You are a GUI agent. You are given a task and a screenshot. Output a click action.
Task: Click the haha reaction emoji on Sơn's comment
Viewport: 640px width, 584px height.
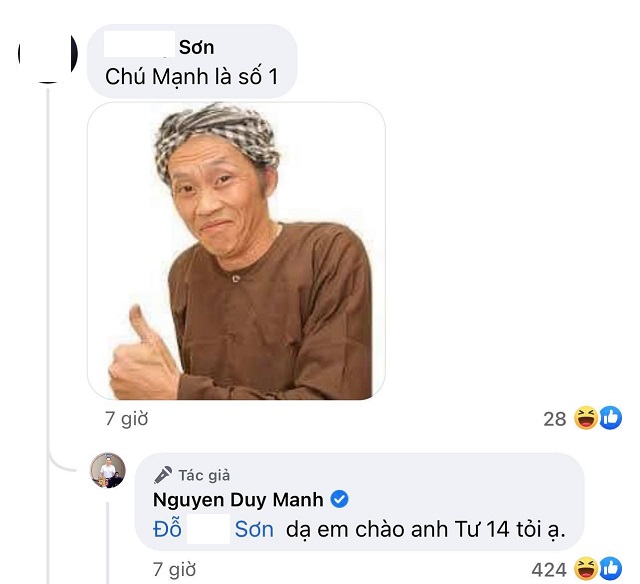[x=586, y=419]
